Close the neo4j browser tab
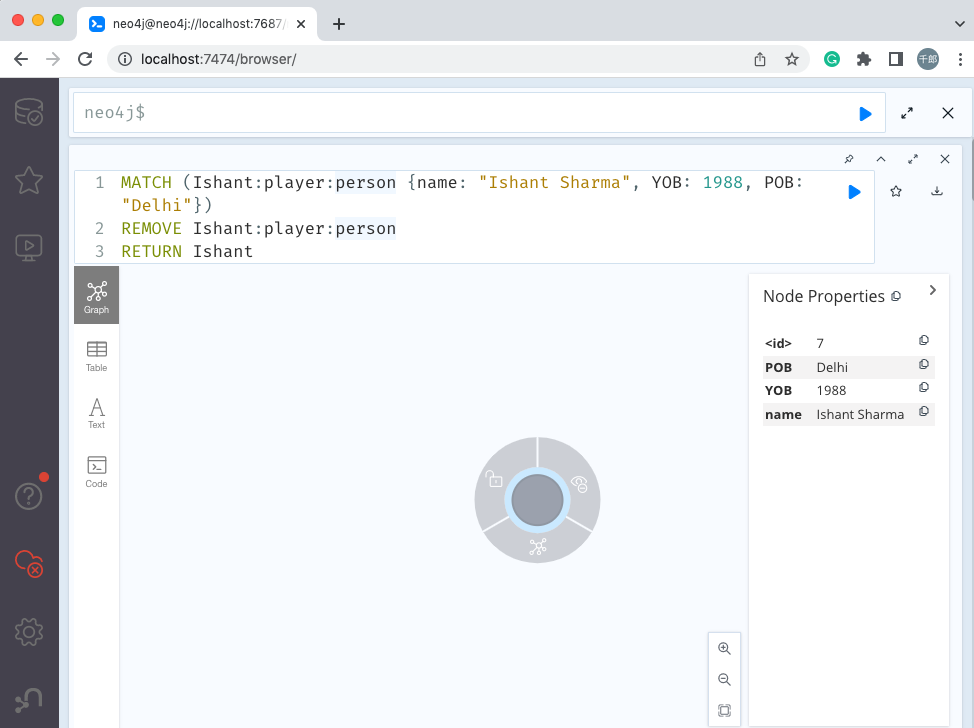Screen dimensions: 974x728 point(301,24)
